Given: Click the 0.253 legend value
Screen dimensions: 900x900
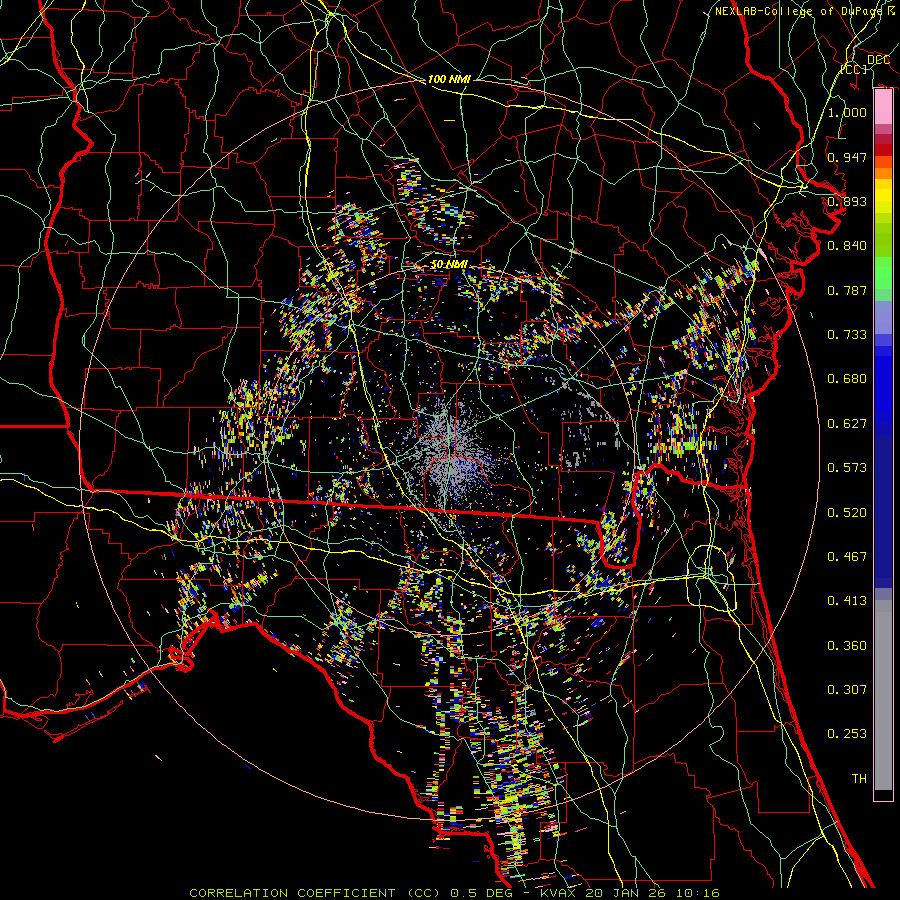Looking at the screenshot, I should (847, 734).
